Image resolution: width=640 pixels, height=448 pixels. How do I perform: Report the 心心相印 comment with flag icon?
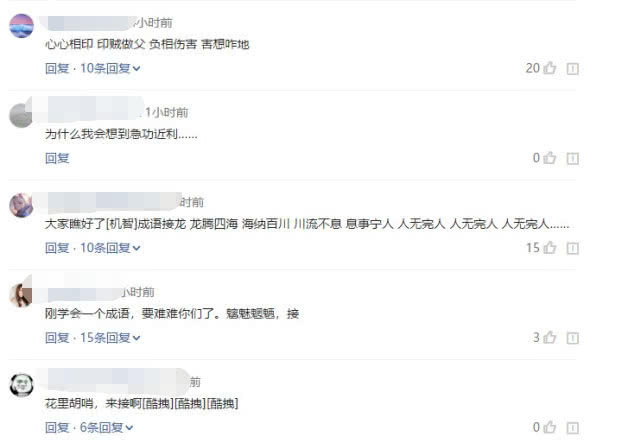point(573,69)
